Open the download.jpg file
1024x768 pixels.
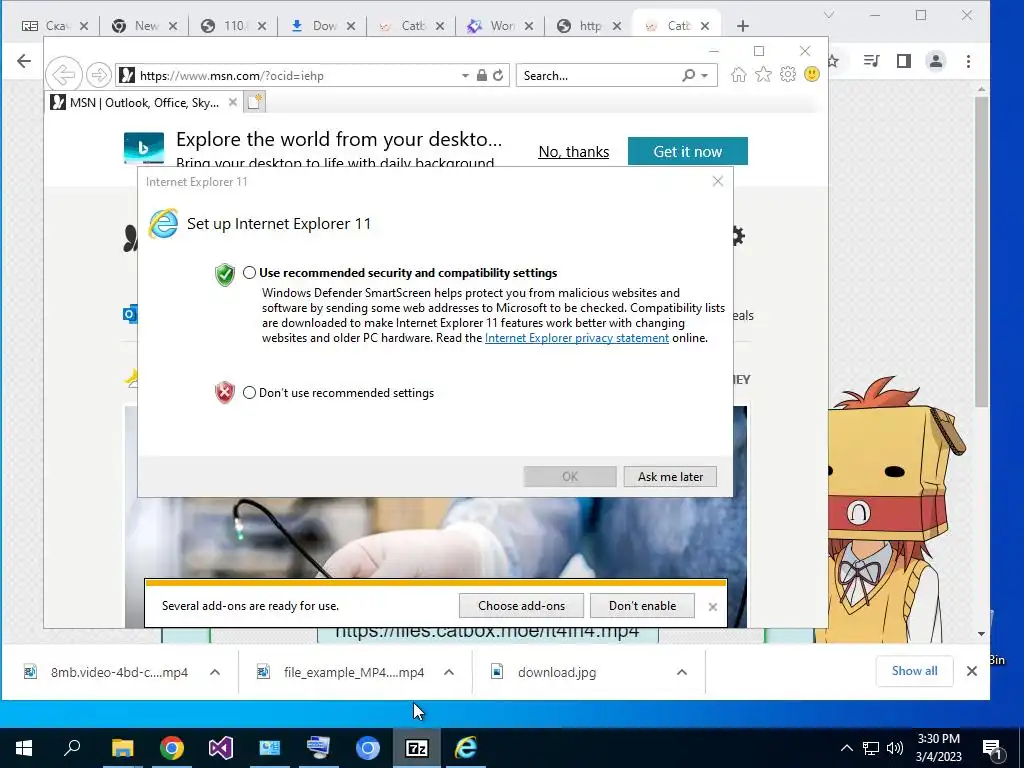pyautogui.click(x=556, y=672)
